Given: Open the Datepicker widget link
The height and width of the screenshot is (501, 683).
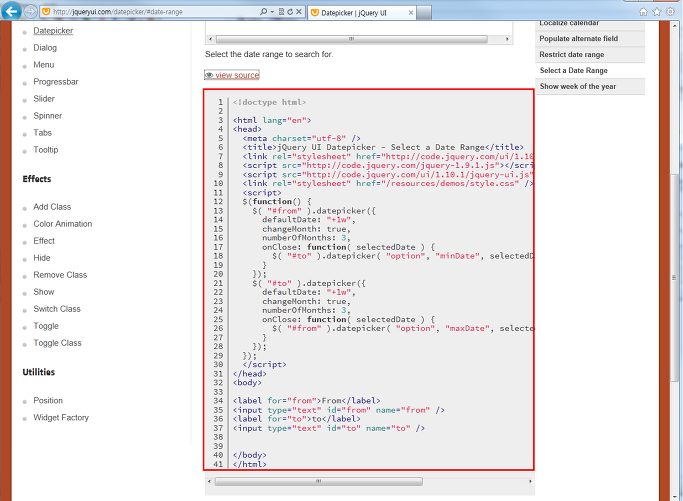Looking at the screenshot, I should (x=53, y=31).
